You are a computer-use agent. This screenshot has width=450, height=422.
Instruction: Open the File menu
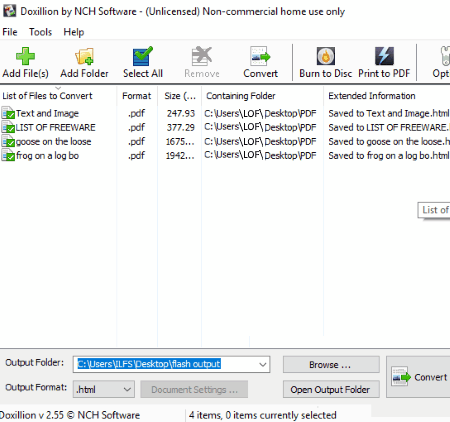(x=10, y=32)
